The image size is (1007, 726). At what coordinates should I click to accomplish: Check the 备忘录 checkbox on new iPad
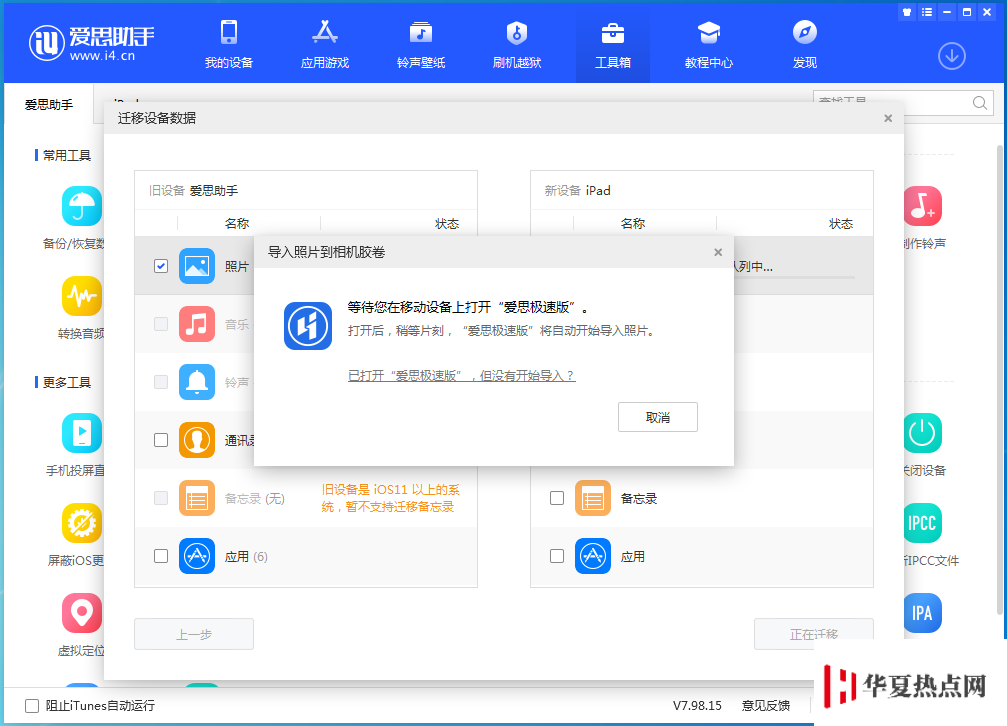pos(557,498)
